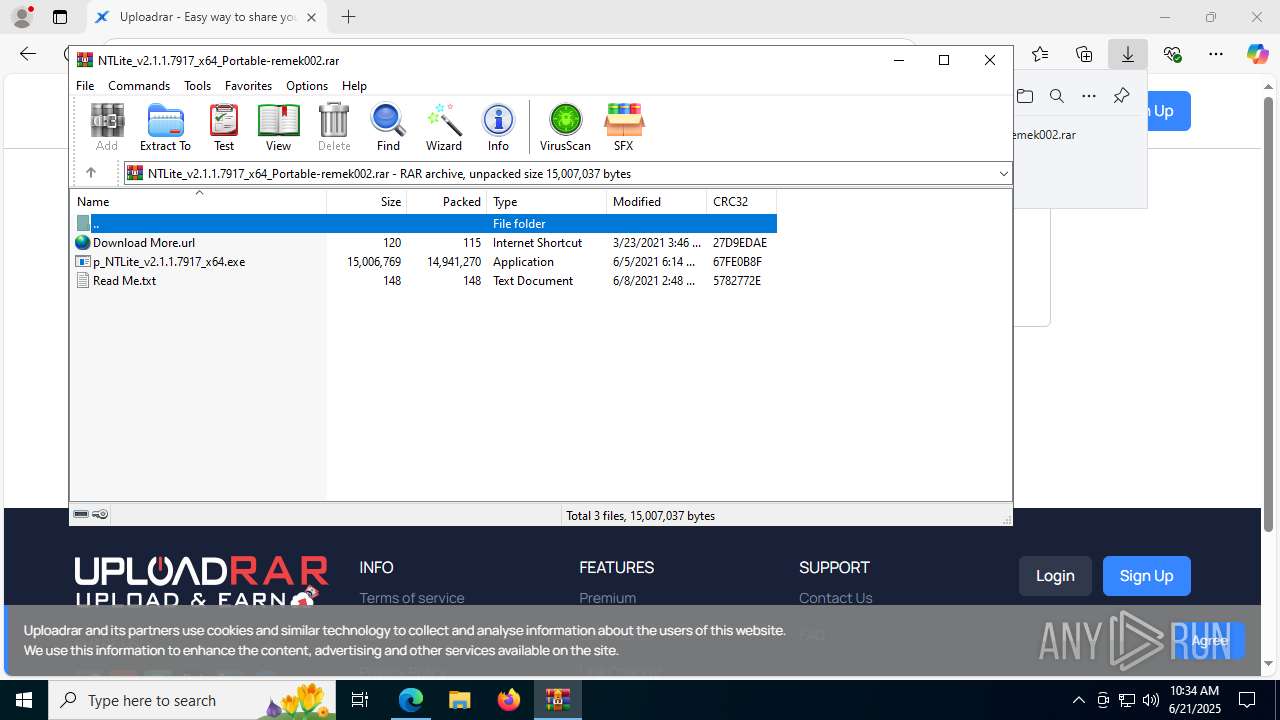Open a new Edge tab

point(348,17)
